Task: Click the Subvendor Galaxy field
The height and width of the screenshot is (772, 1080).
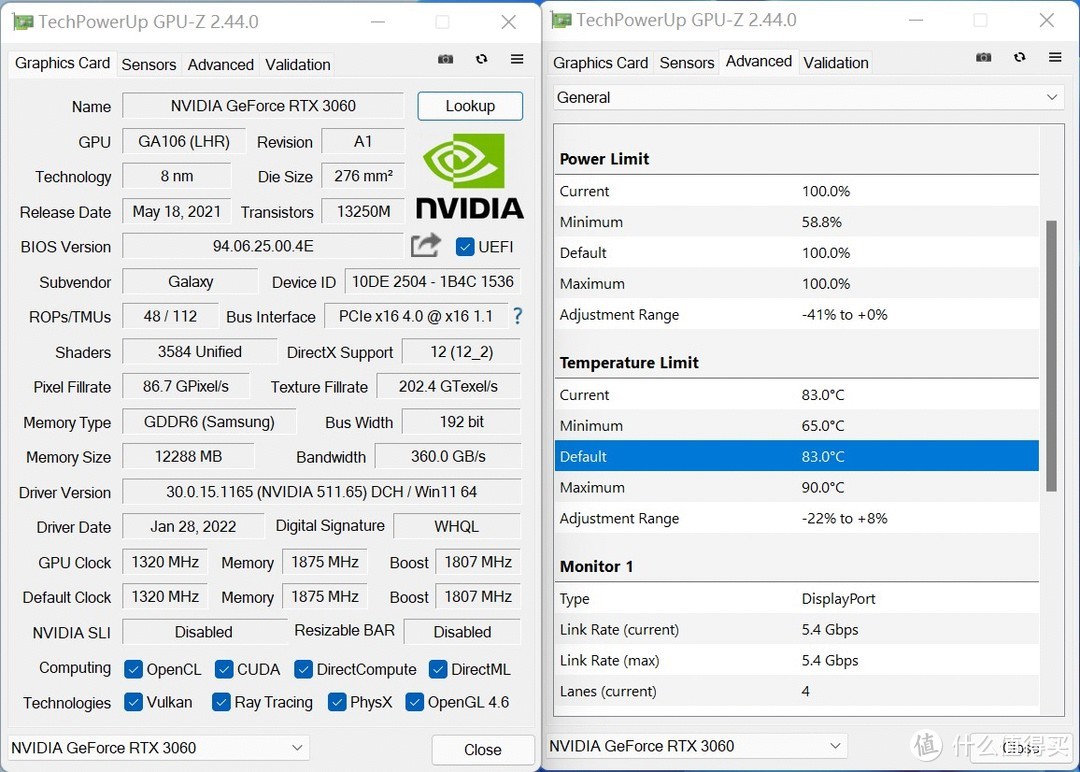Action: coord(190,282)
